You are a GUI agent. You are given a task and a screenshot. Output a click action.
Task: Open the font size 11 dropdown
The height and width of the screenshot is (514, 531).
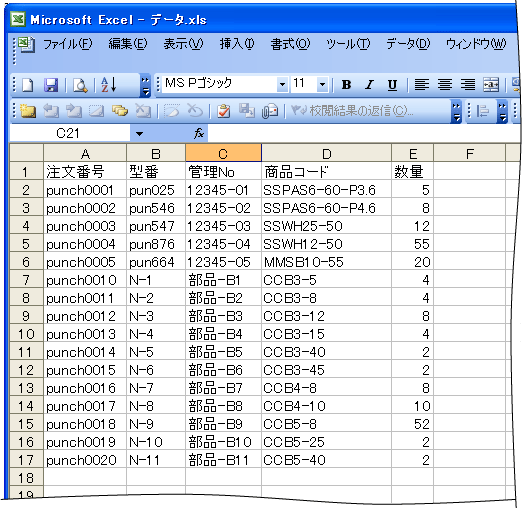[x=322, y=84]
